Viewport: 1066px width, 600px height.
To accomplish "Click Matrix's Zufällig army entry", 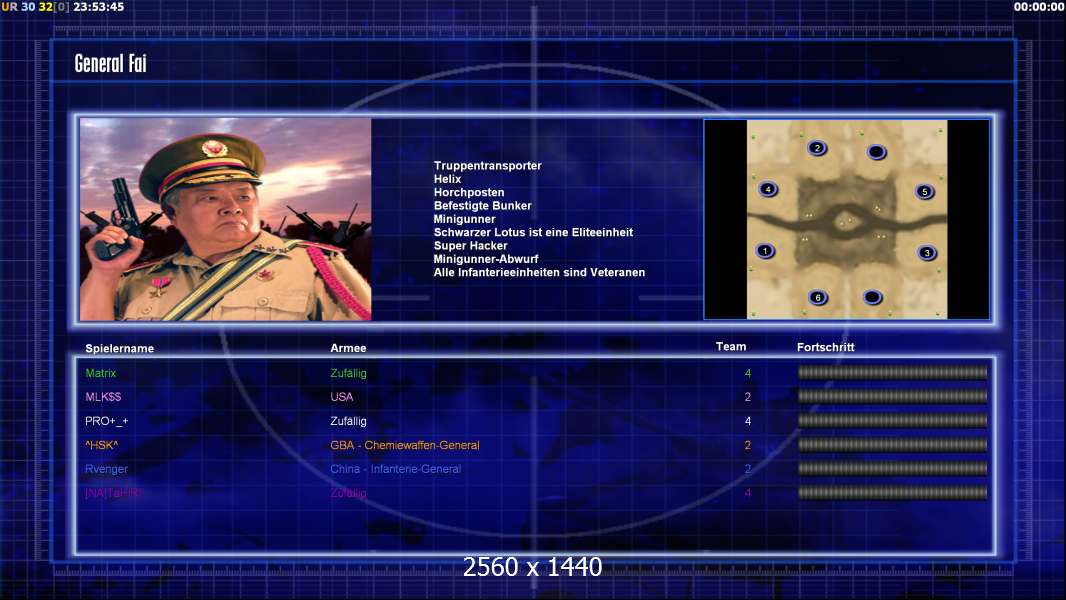I will click(x=348, y=373).
